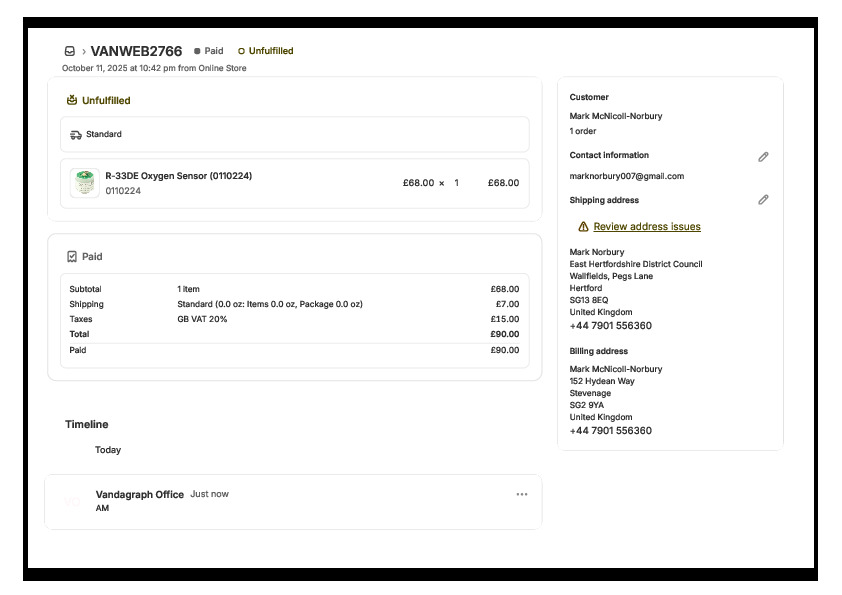Click the Review address issues link

[x=646, y=227]
